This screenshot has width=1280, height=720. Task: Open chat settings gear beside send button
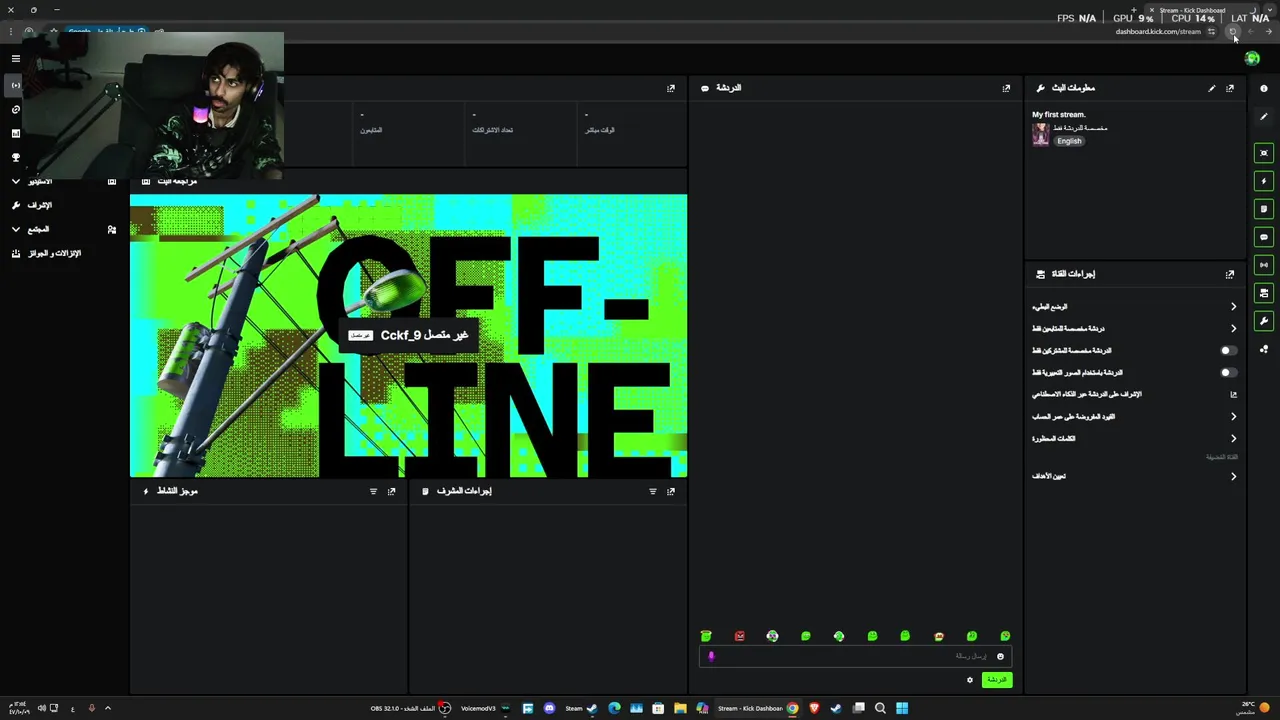969,680
